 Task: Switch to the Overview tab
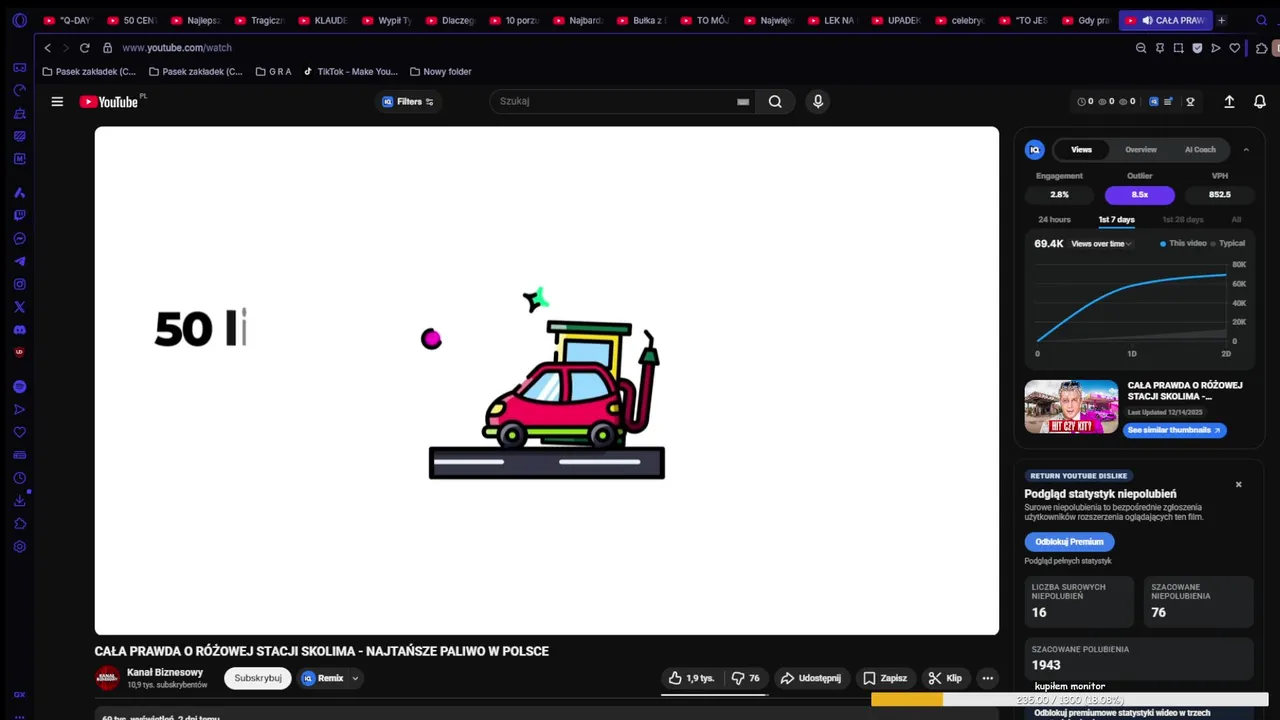click(1140, 150)
